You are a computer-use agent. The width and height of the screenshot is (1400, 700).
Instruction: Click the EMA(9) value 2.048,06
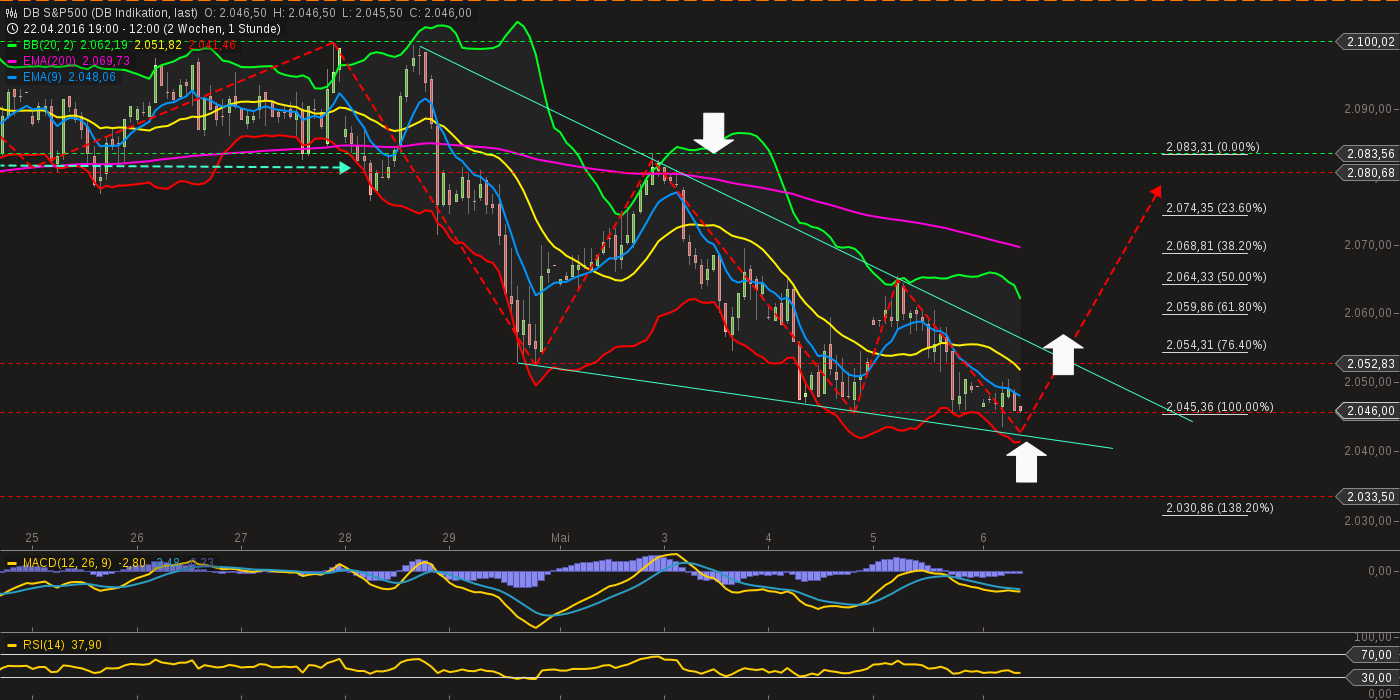coord(92,77)
